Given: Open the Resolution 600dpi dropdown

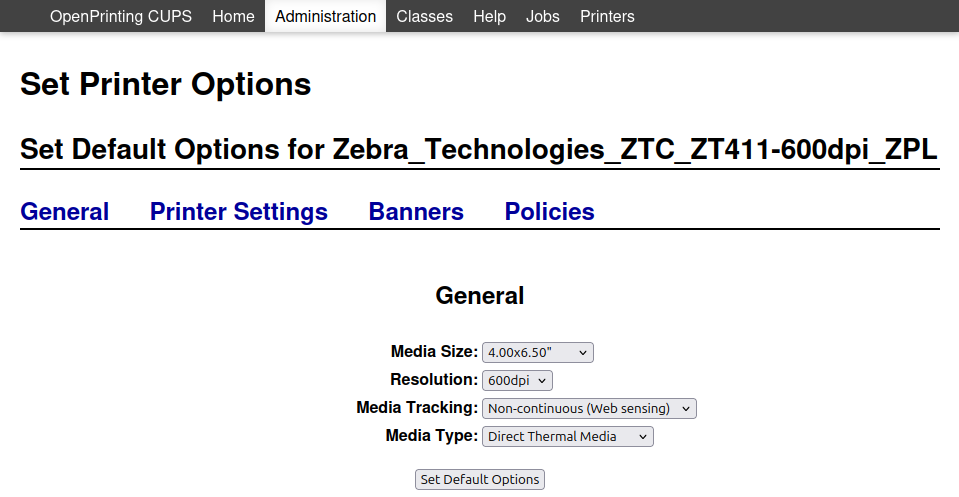Looking at the screenshot, I should (517, 380).
